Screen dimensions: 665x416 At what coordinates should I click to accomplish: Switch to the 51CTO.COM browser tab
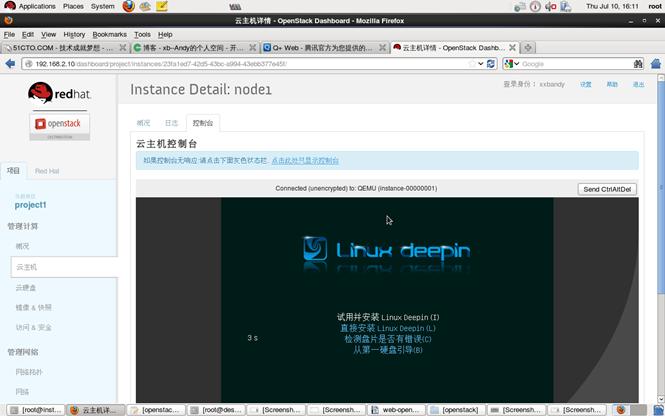pos(65,48)
